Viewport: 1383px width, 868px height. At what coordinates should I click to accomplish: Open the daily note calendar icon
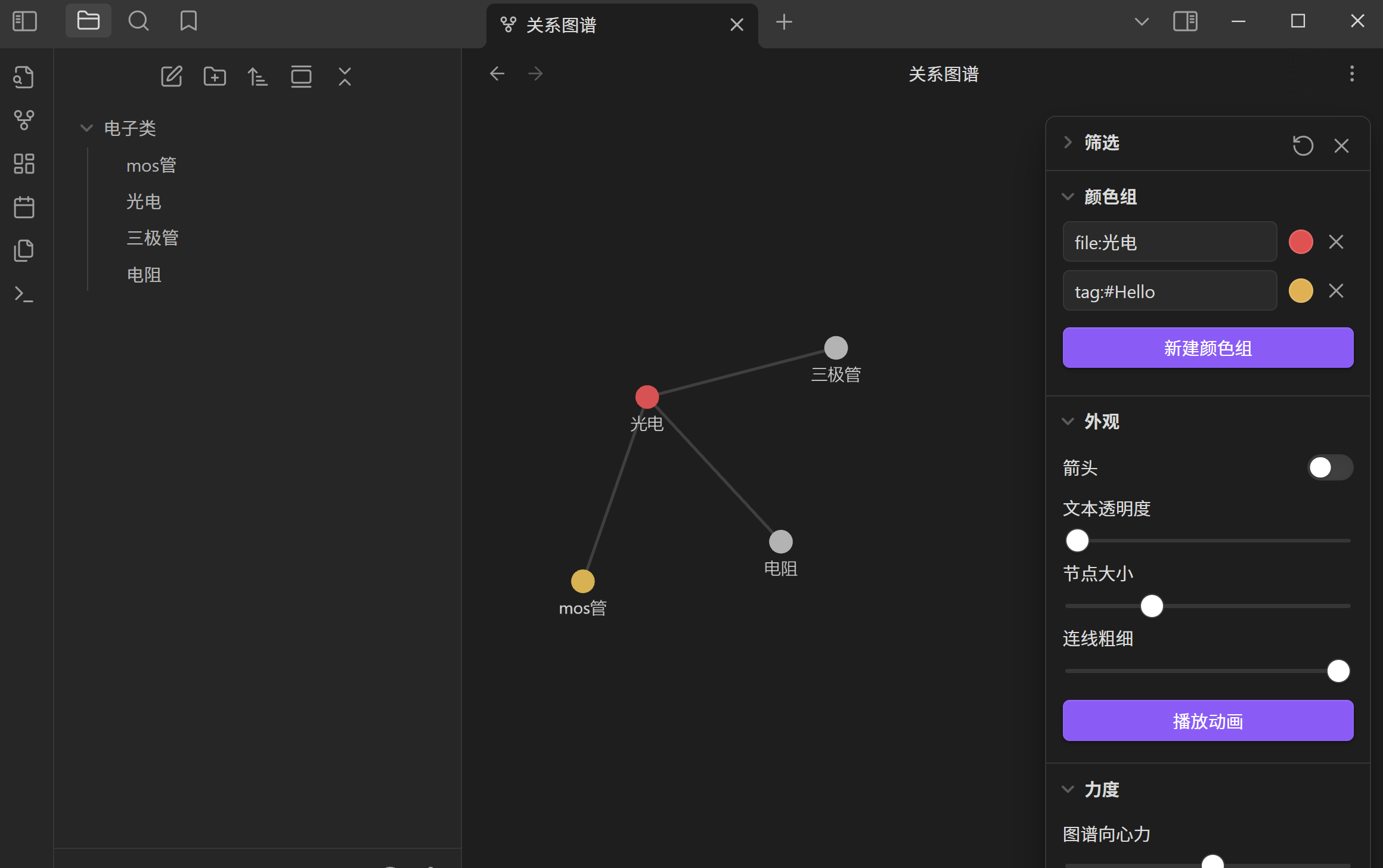click(x=24, y=207)
